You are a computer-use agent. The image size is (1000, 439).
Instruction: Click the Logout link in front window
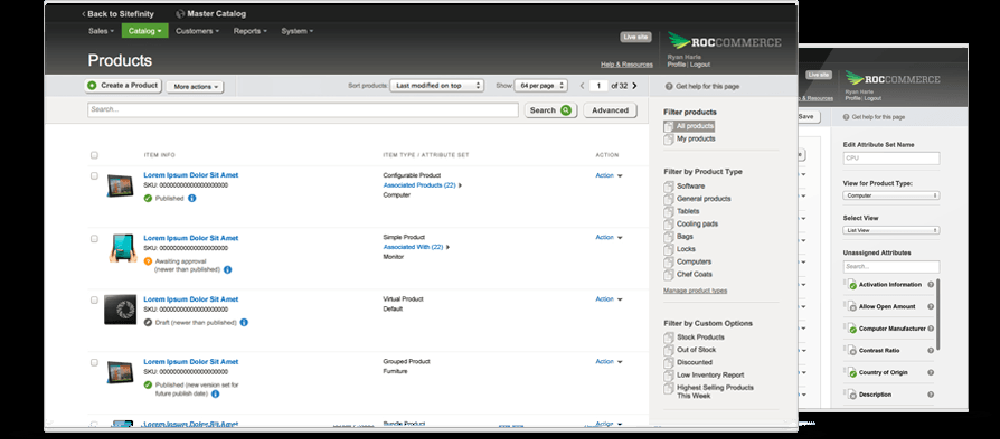[701, 64]
